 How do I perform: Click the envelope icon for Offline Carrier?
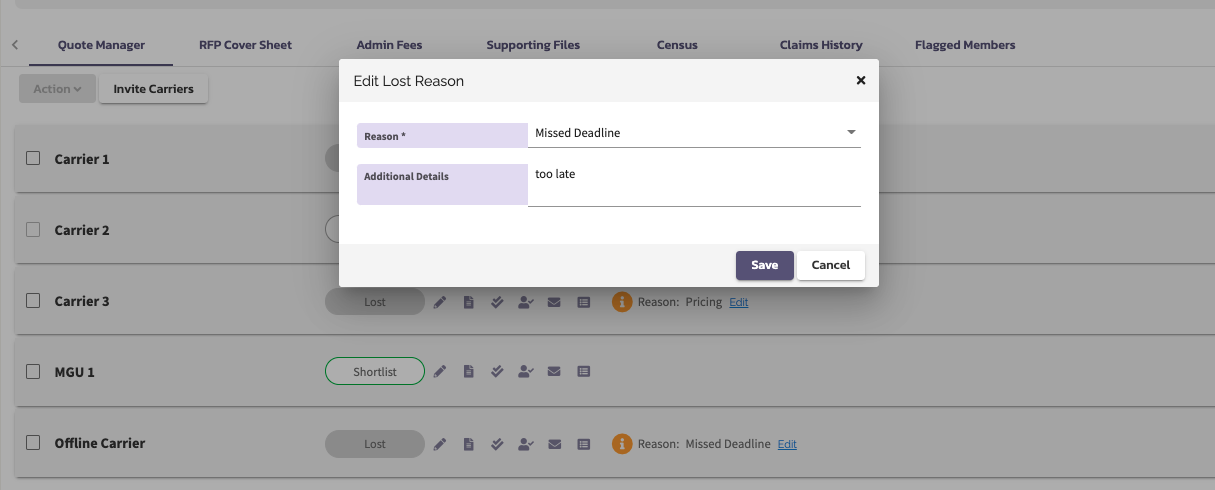point(554,443)
